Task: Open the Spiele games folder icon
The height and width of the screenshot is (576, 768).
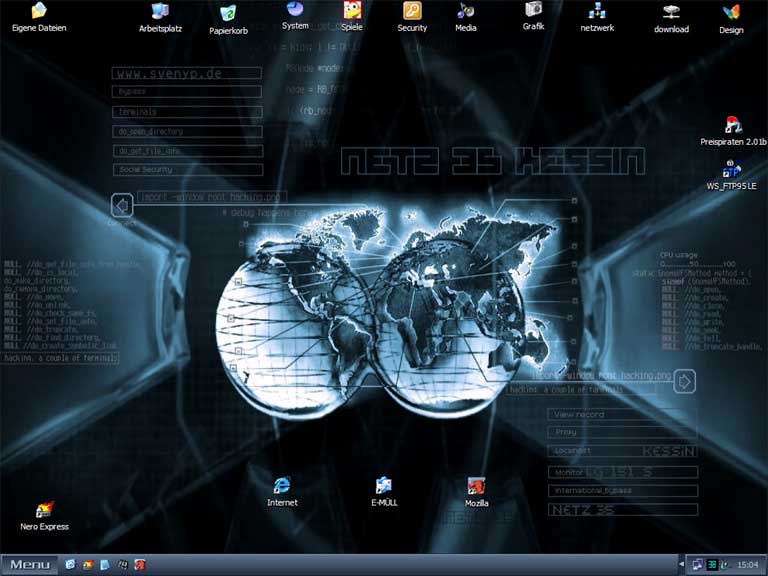Action: [x=352, y=16]
